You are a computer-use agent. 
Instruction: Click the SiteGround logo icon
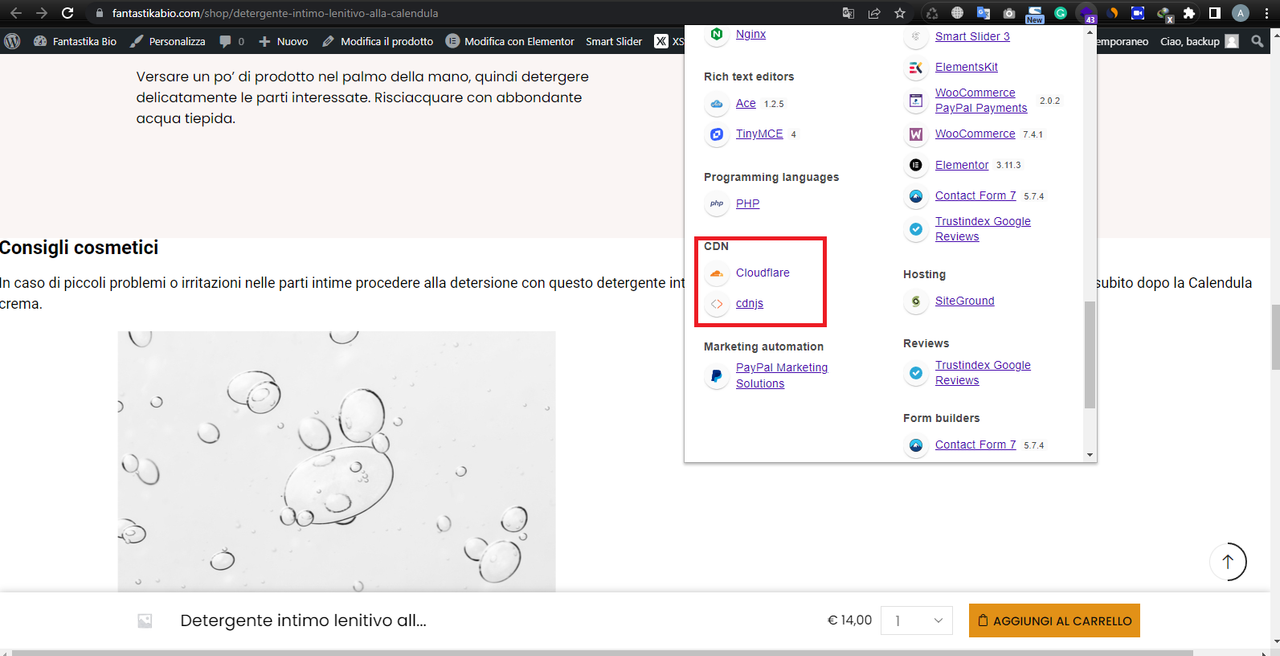click(x=915, y=301)
